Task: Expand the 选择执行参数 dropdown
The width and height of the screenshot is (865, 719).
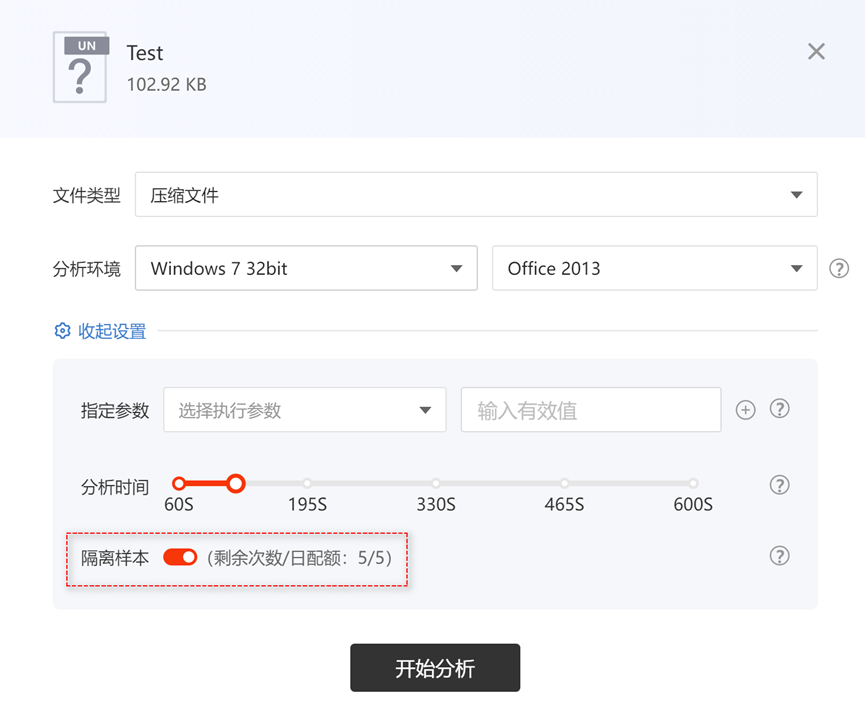Action: pos(305,410)
